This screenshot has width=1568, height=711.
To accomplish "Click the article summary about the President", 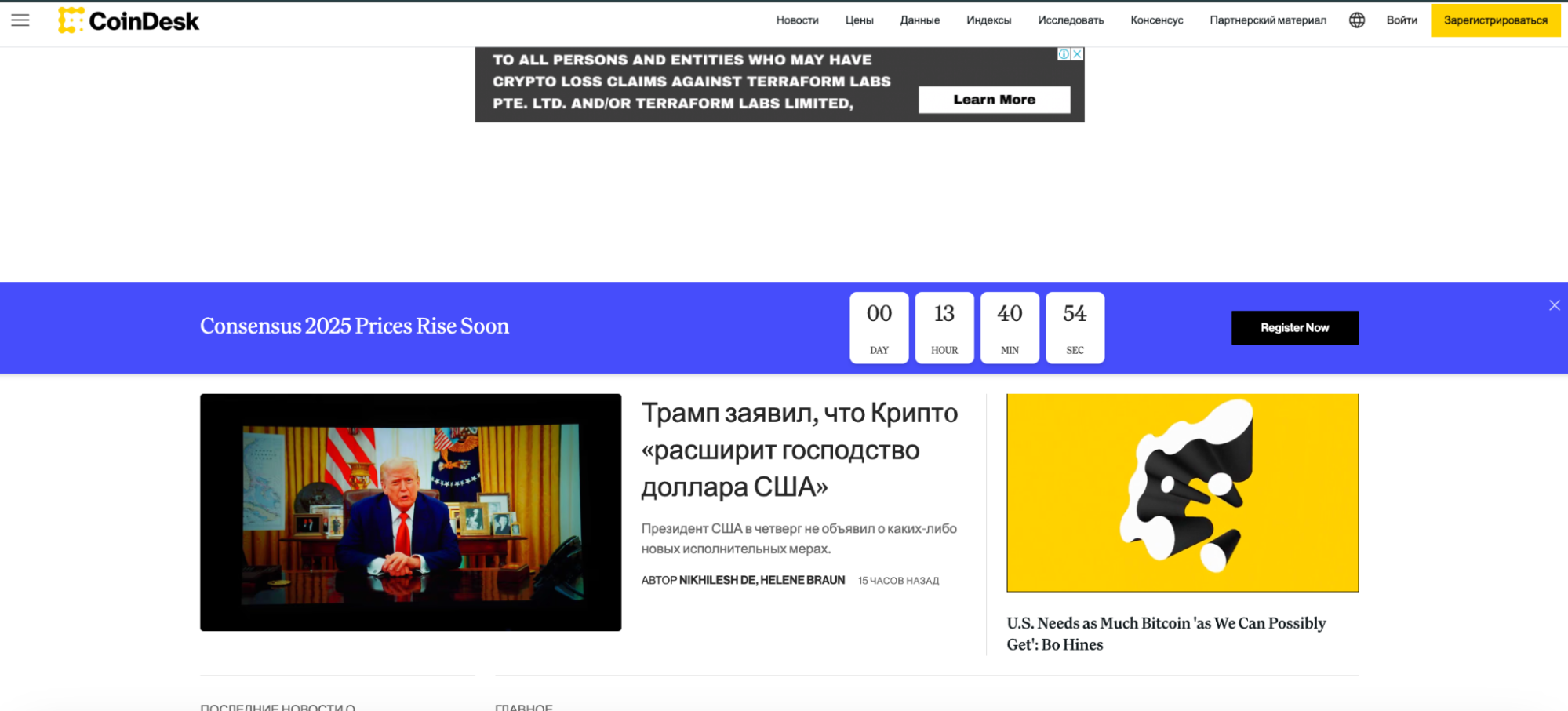I will 799,538.
